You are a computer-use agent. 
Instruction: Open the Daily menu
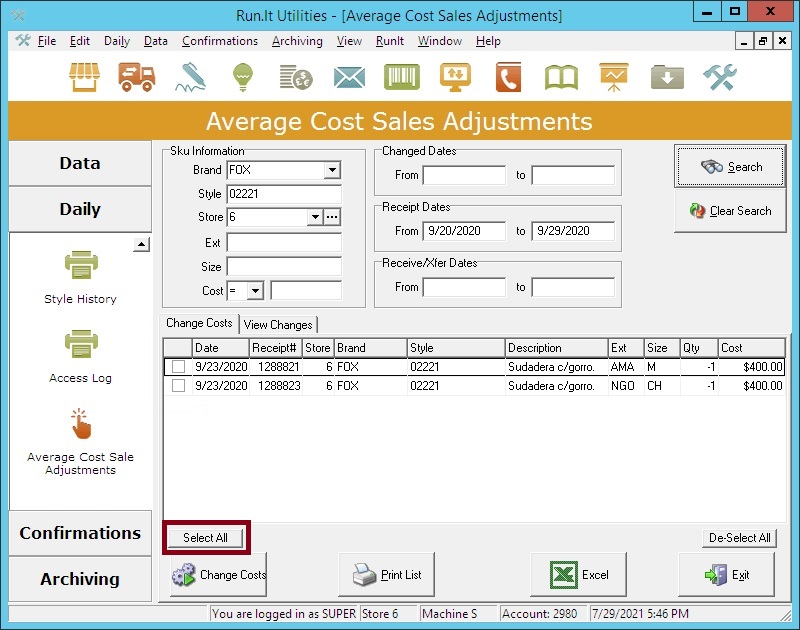[x=117, y=41]
